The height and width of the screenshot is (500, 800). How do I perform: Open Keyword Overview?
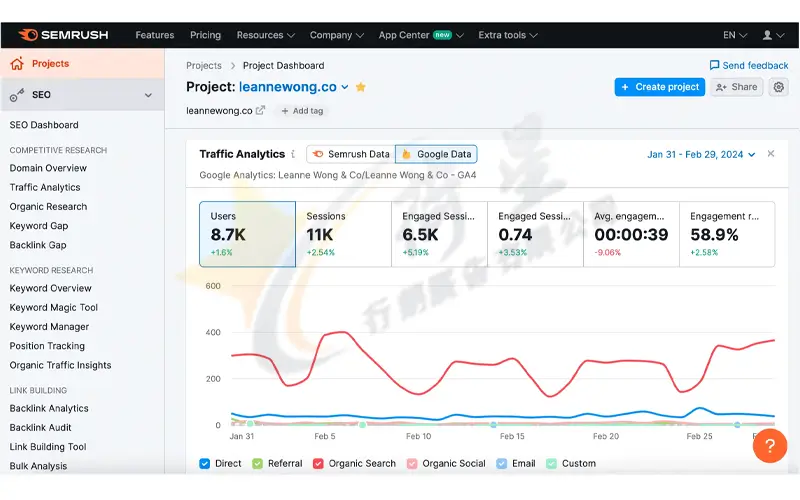point(51,288)
